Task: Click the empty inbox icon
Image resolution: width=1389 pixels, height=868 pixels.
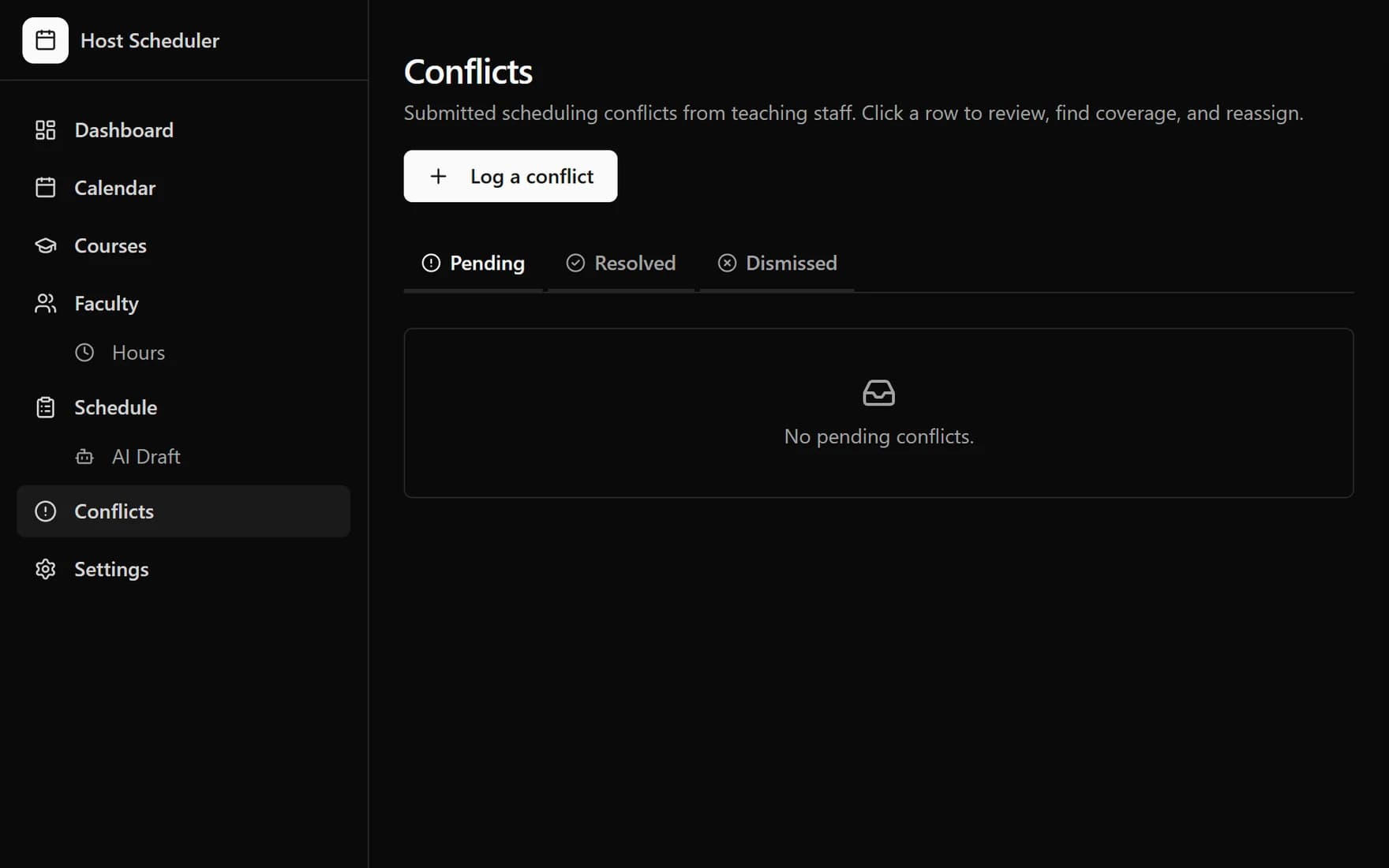Action: (879, 392)
